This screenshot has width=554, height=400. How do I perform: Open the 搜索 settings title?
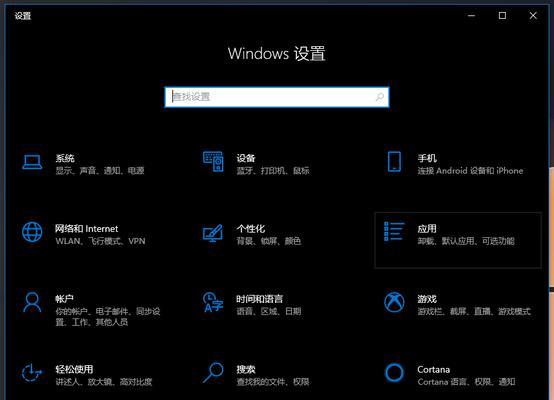[x=246, y=369]
